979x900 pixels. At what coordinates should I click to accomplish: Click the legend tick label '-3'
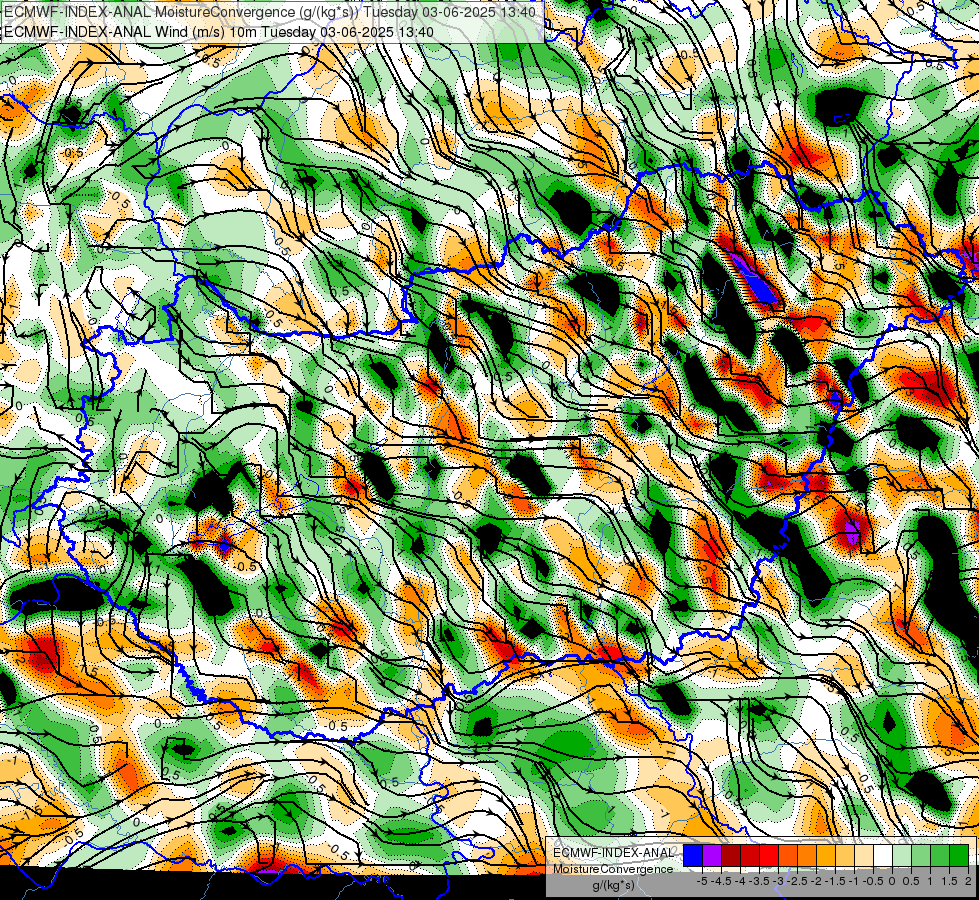pos(778,881)
